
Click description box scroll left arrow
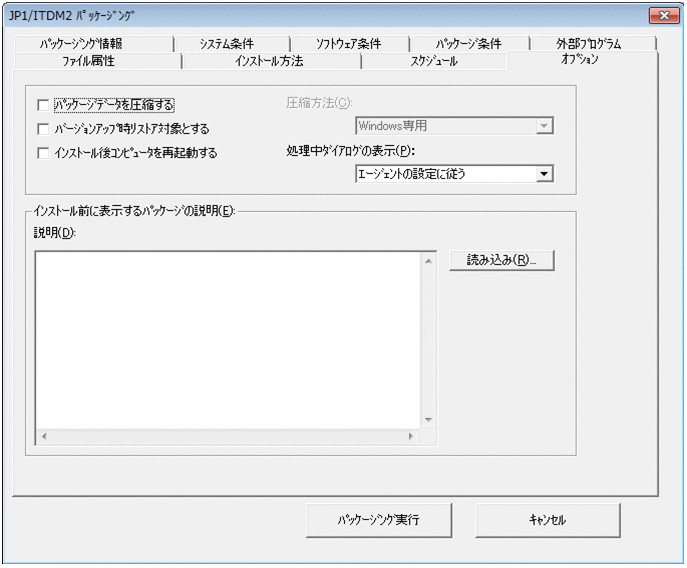tap(44, 437)
